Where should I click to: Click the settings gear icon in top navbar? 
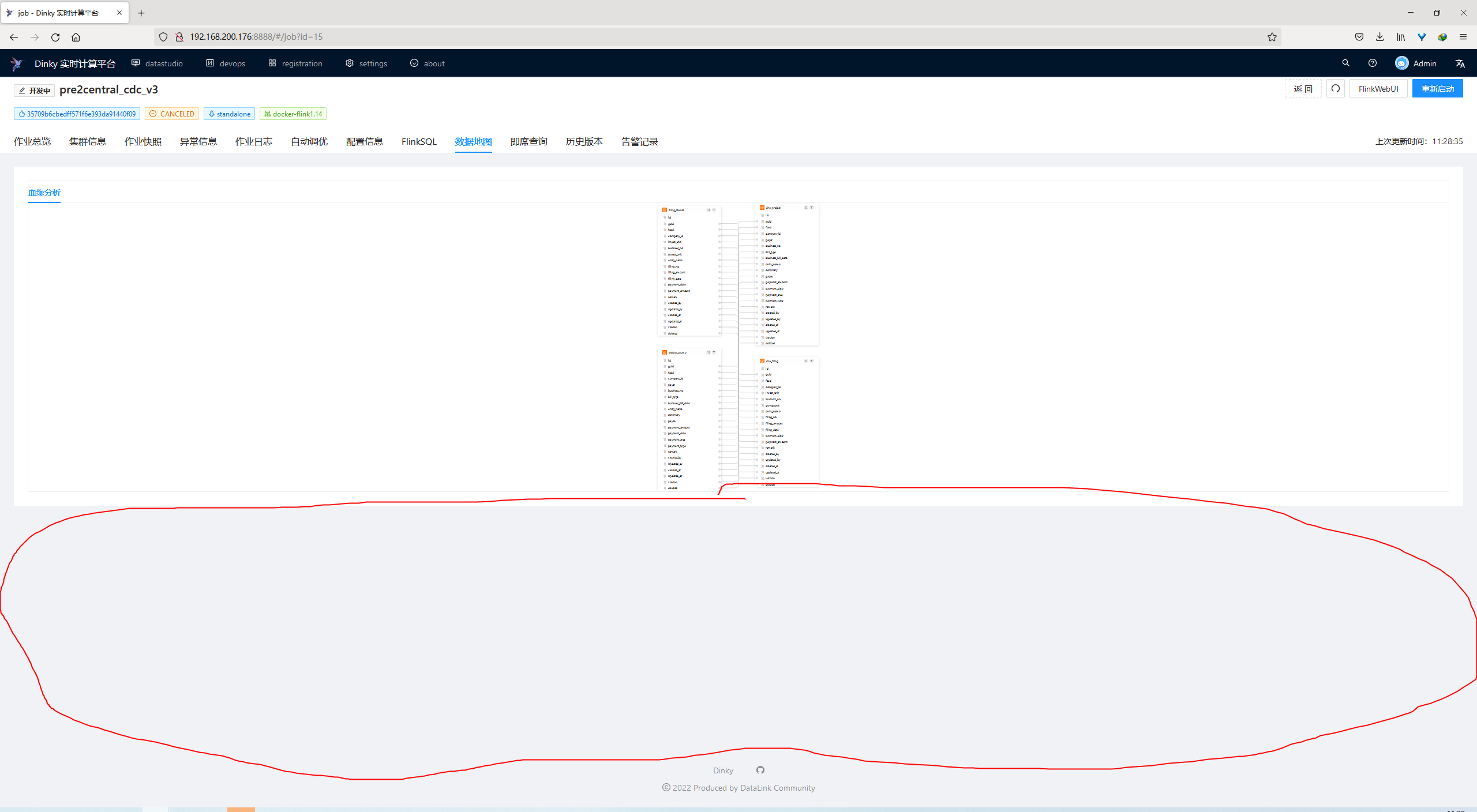coord(350,63)
